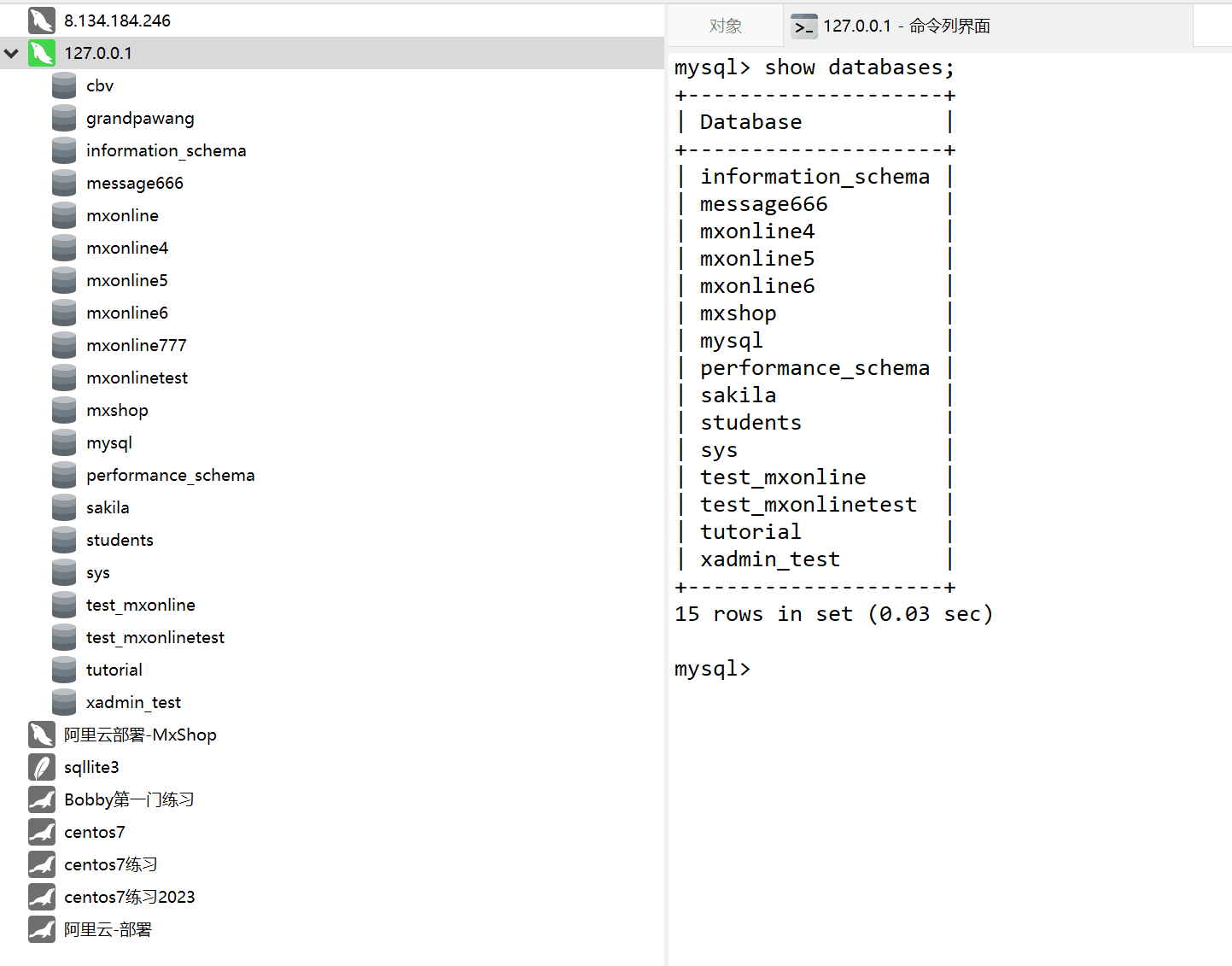Viewport: 1232px width, 966px height.
Task: Select the 阿里云-部署 connection
Action: [108, 929]
